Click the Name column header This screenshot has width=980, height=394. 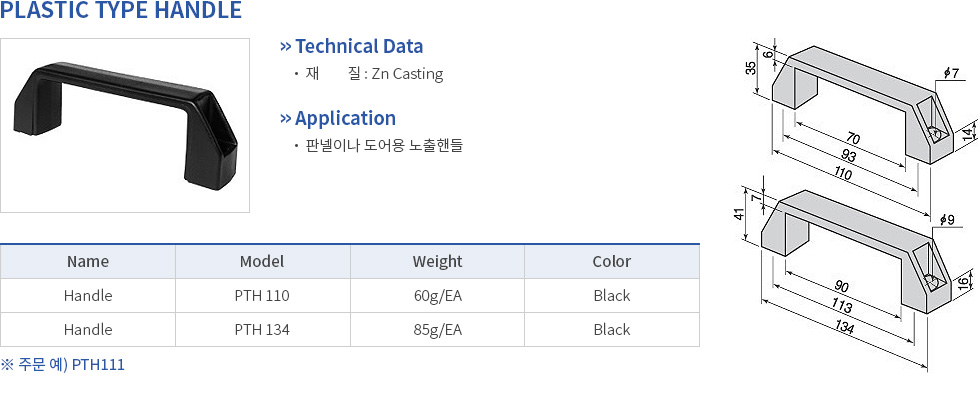coord(88,261)
